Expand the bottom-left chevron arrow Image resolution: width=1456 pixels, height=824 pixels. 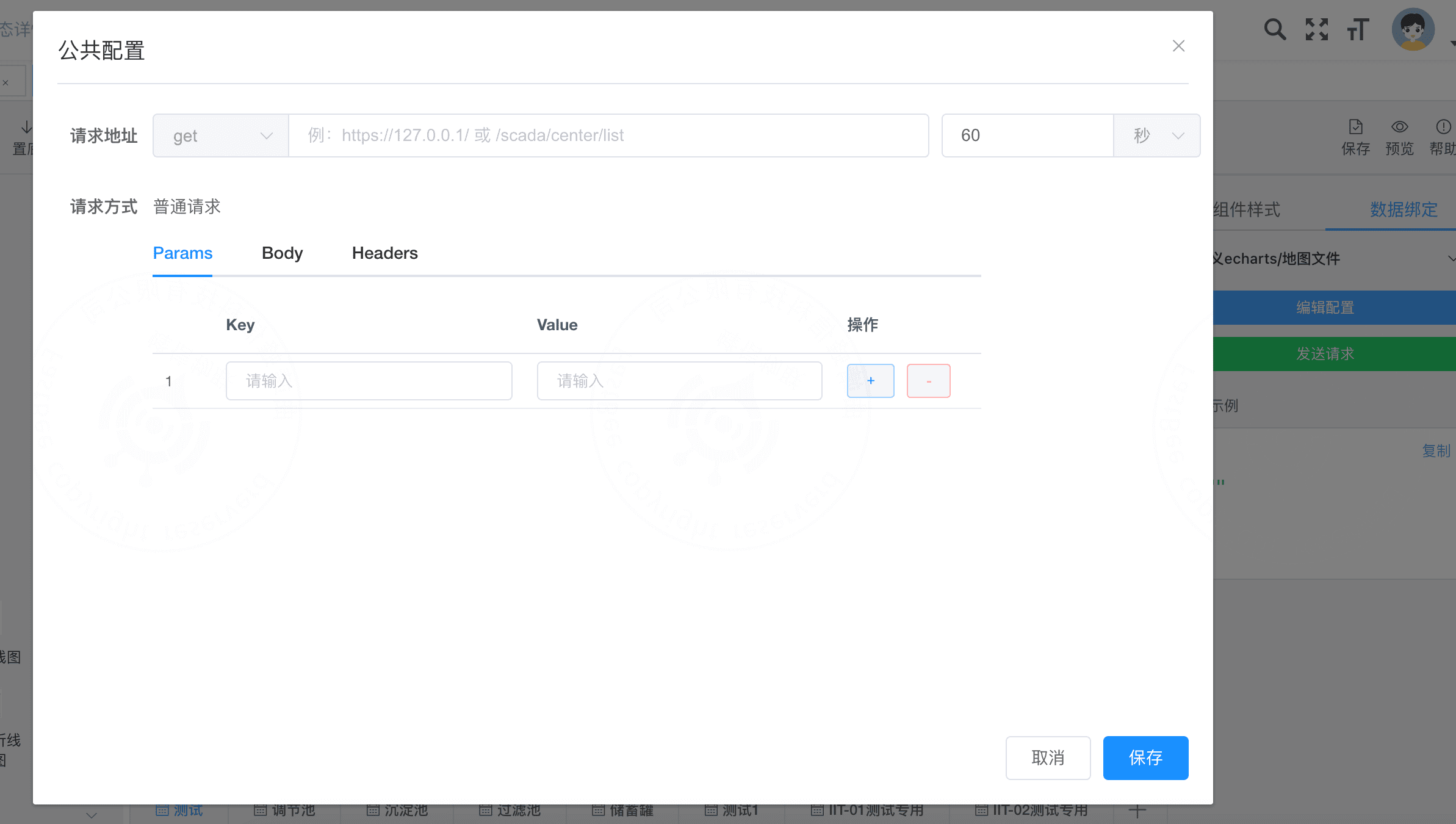tap(92, 815)
